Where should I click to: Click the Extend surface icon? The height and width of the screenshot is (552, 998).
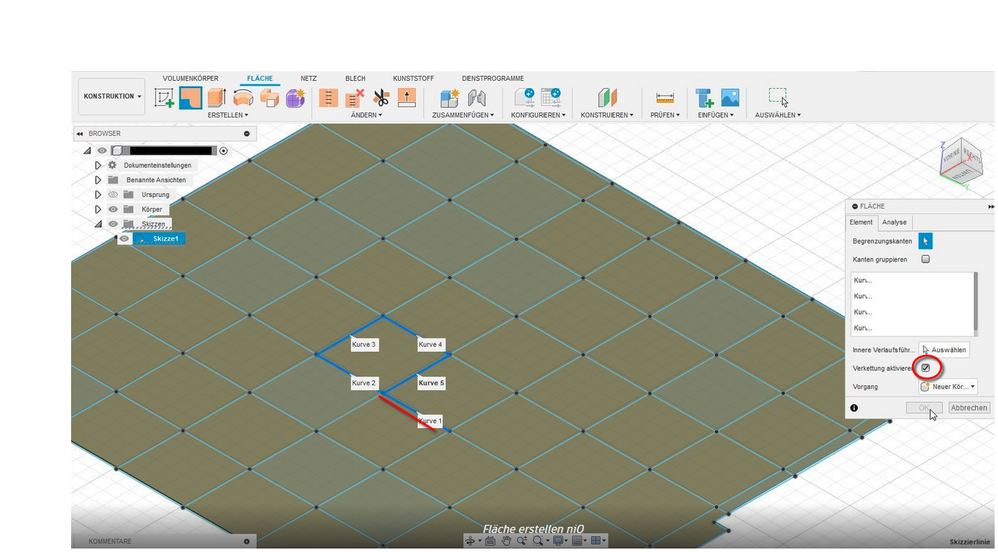click(406, 97)
